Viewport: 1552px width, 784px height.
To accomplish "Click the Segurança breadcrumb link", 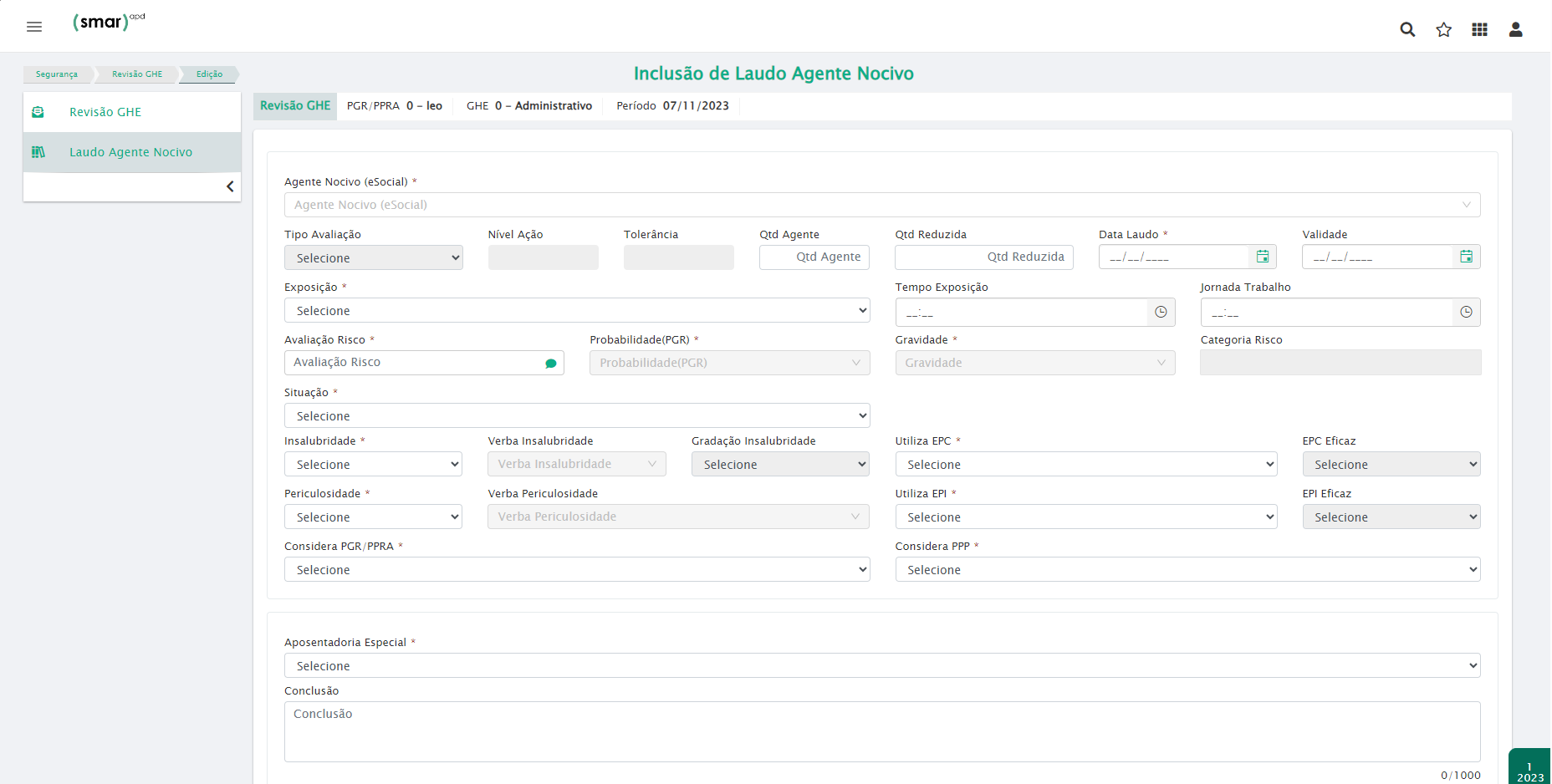I will coord(57,74).
